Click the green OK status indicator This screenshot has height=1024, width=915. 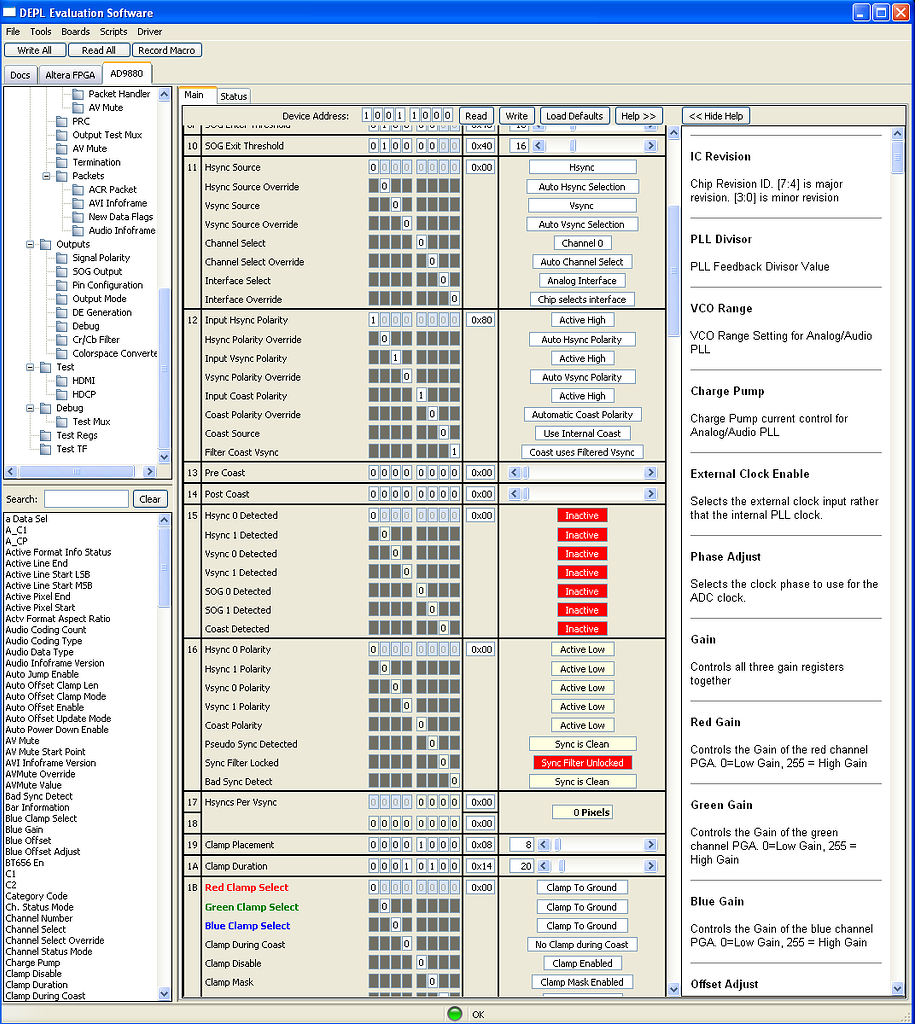tap(455, 1013)
